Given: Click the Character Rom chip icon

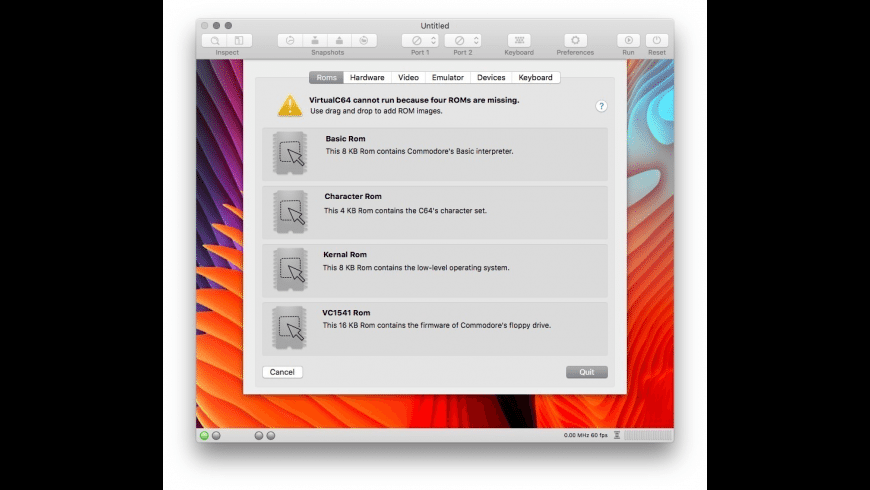Looking at the screenshot, I should click(290, 211).
